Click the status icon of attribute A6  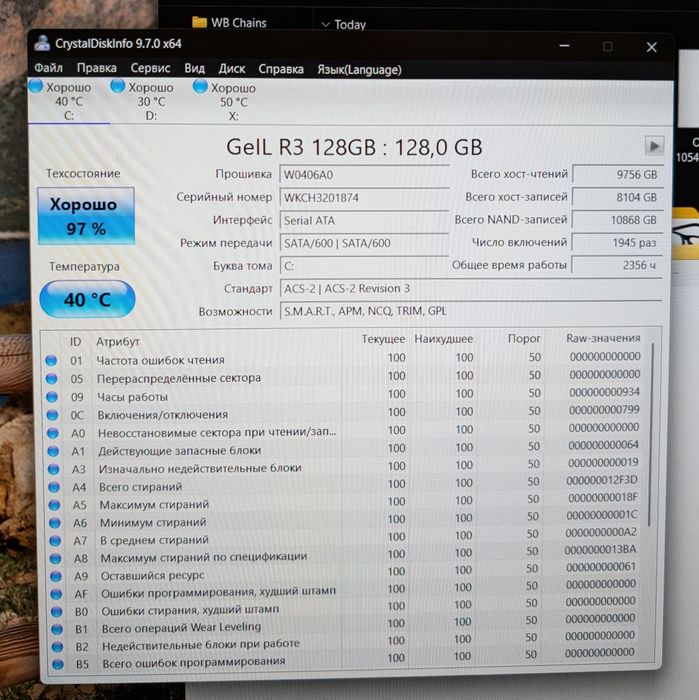pyautogui.click(x=55, y=522)
